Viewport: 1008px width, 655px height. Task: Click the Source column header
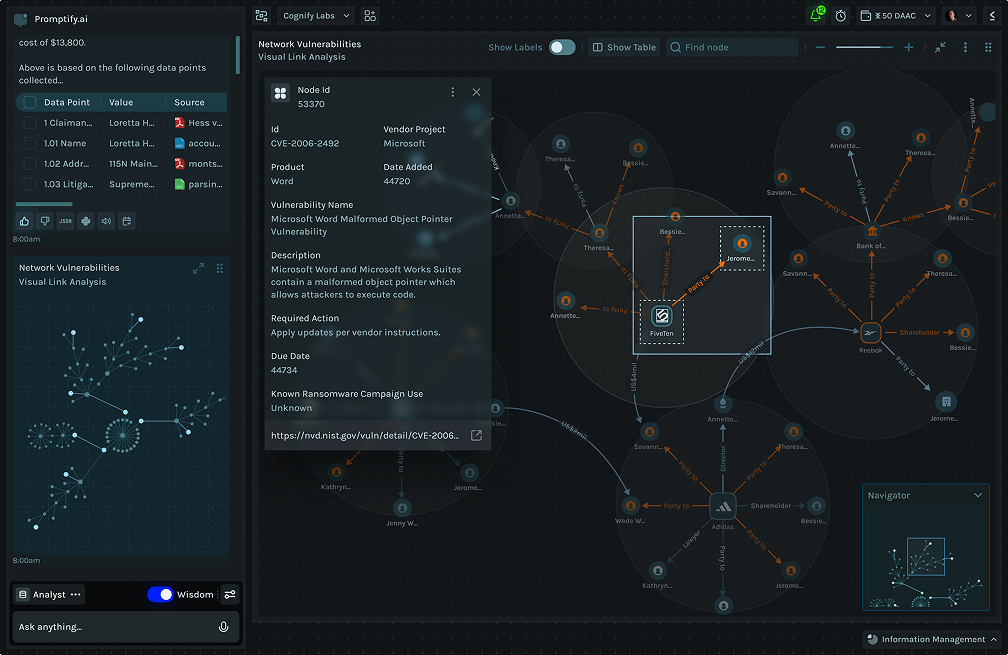pyautogui.click(x=189, y=102)
